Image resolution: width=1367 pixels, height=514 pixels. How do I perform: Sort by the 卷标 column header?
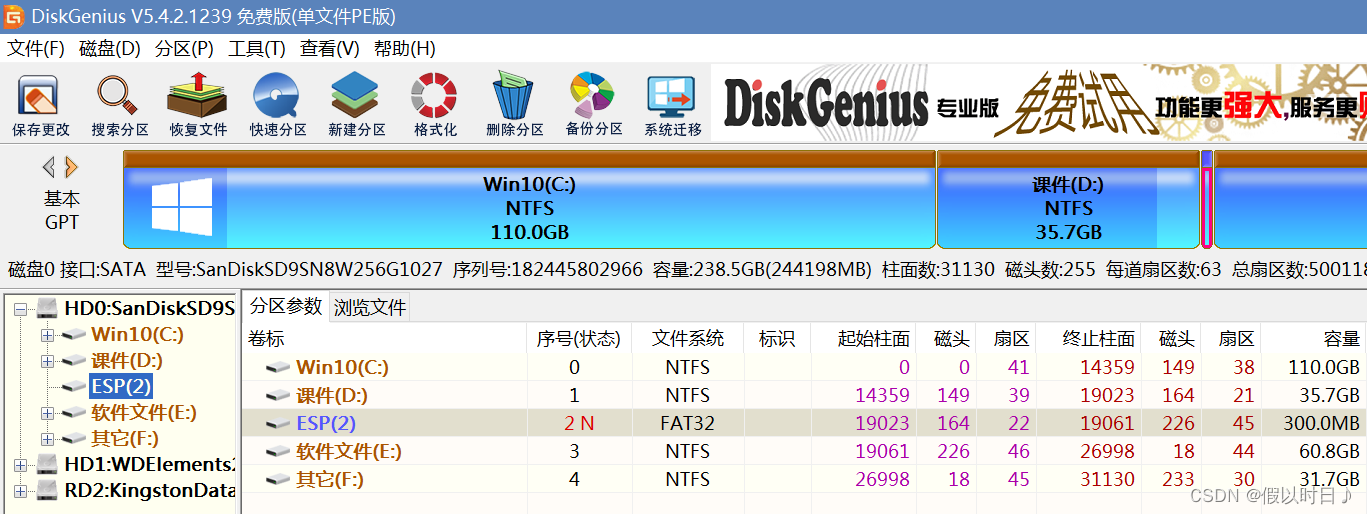(385, 339)
